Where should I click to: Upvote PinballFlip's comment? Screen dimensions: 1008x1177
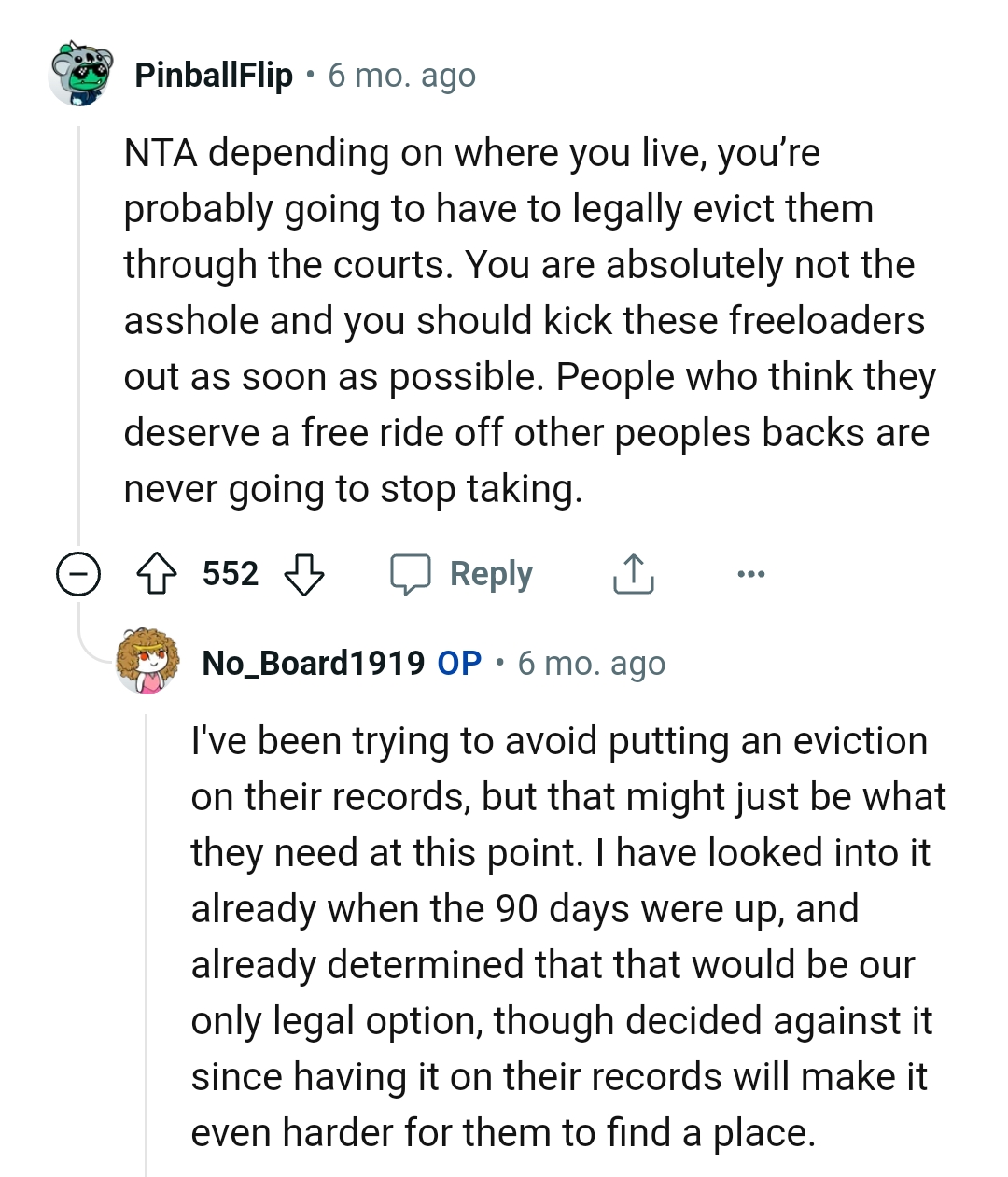pyautogui.click(x=157, y=574)
